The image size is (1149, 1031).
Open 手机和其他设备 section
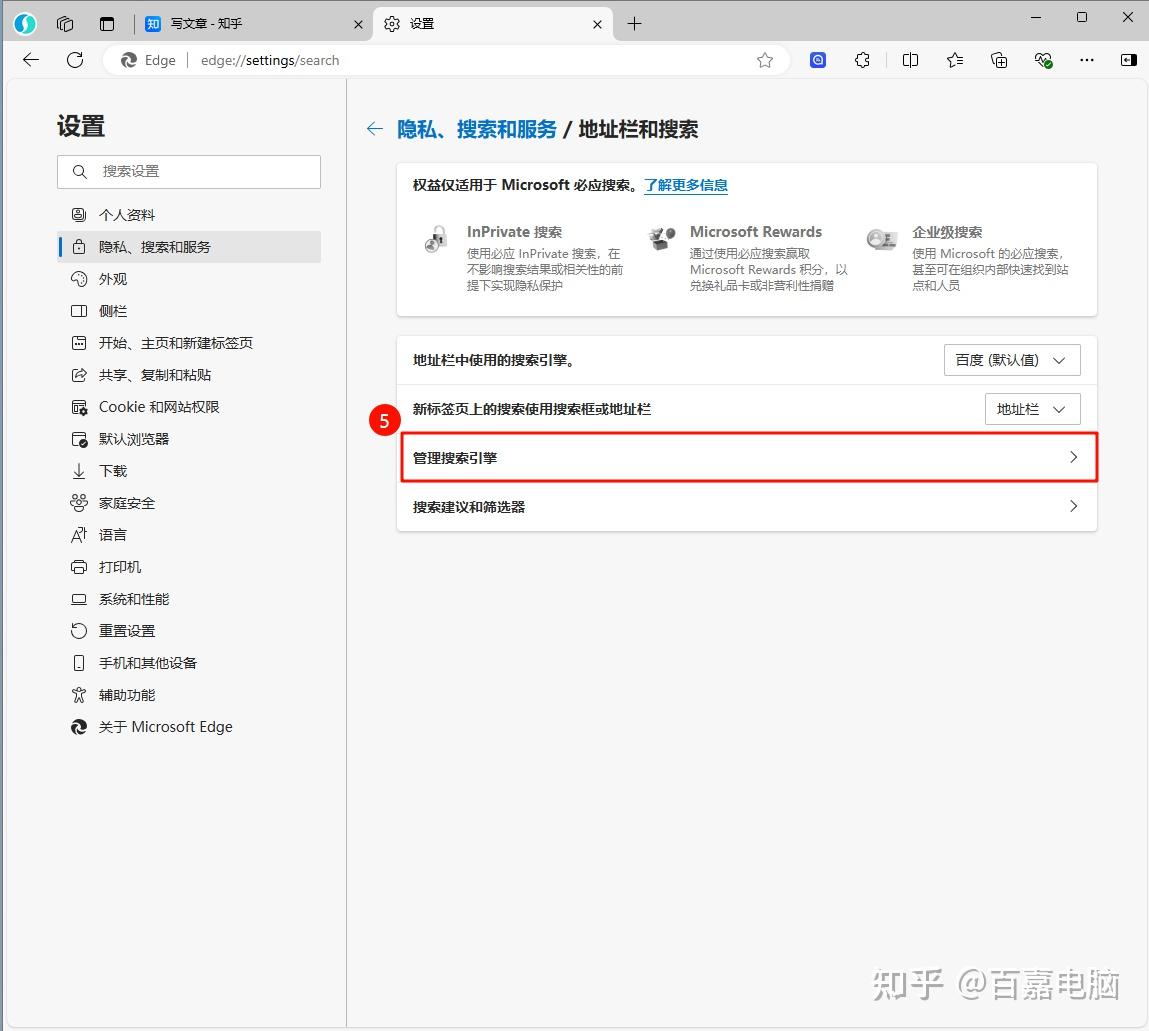coord(189,663)
